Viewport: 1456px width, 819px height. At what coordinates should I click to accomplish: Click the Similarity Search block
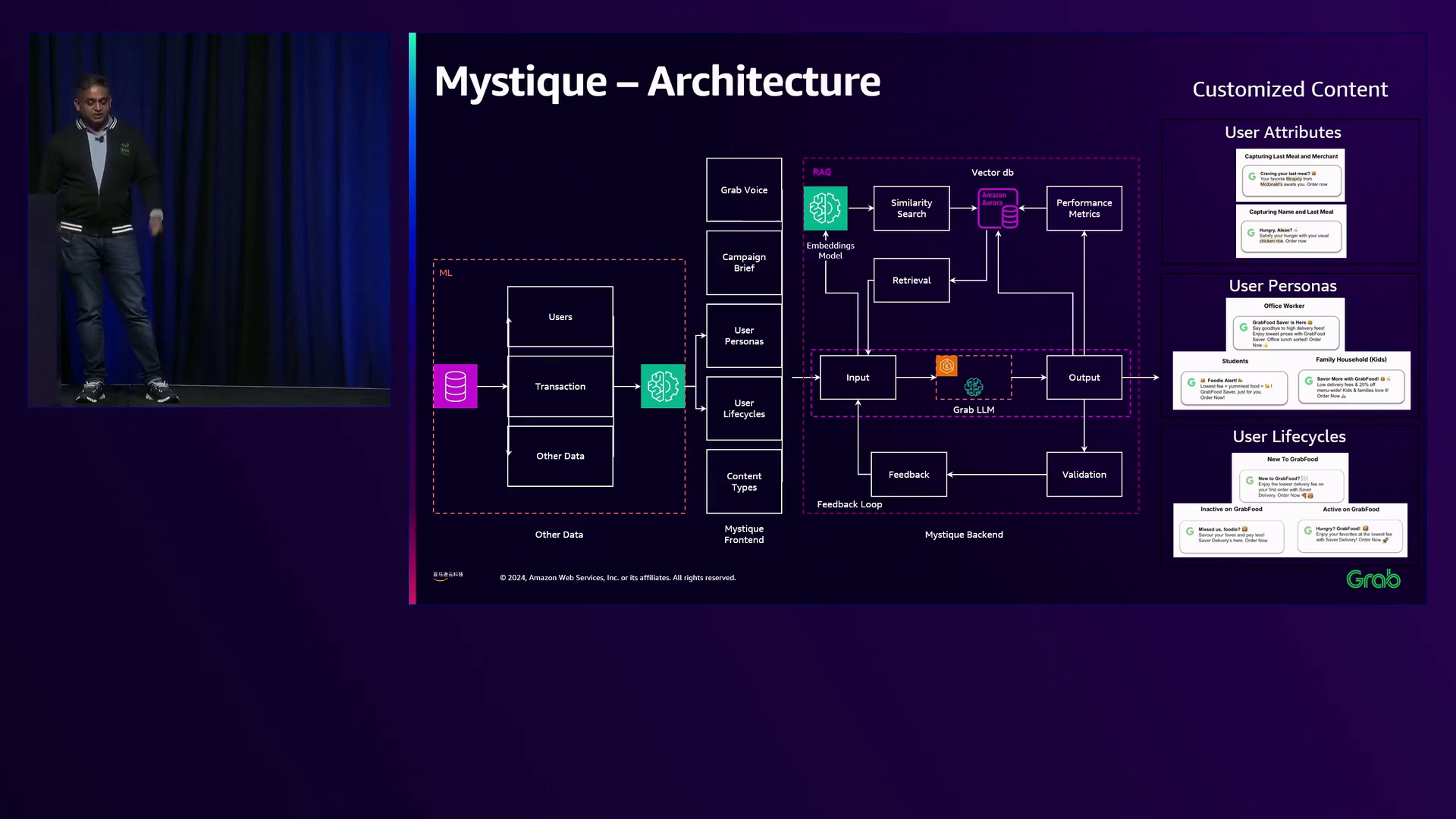coord(911,209)
